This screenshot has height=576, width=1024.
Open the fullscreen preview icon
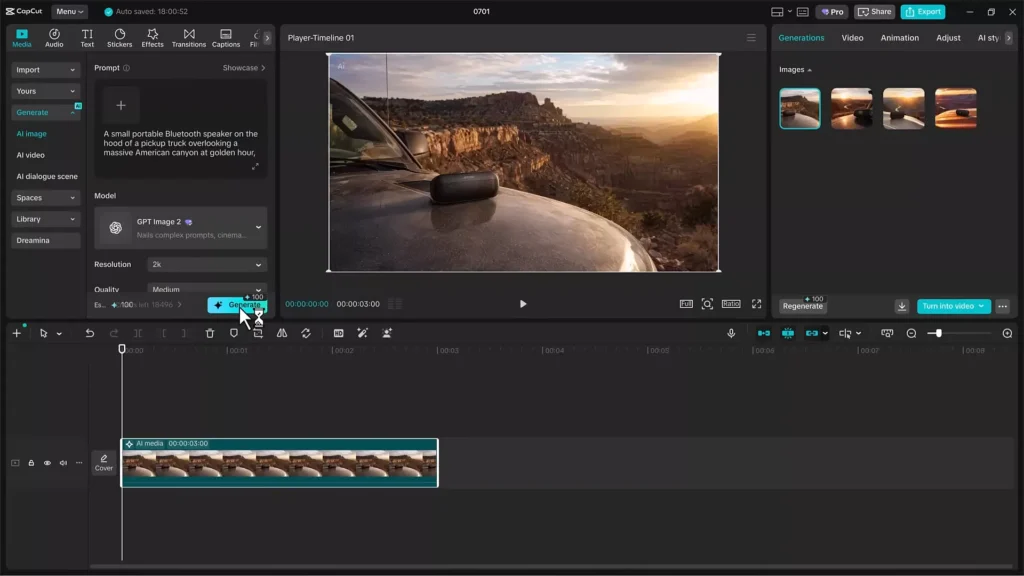click(x=756, y=304)
